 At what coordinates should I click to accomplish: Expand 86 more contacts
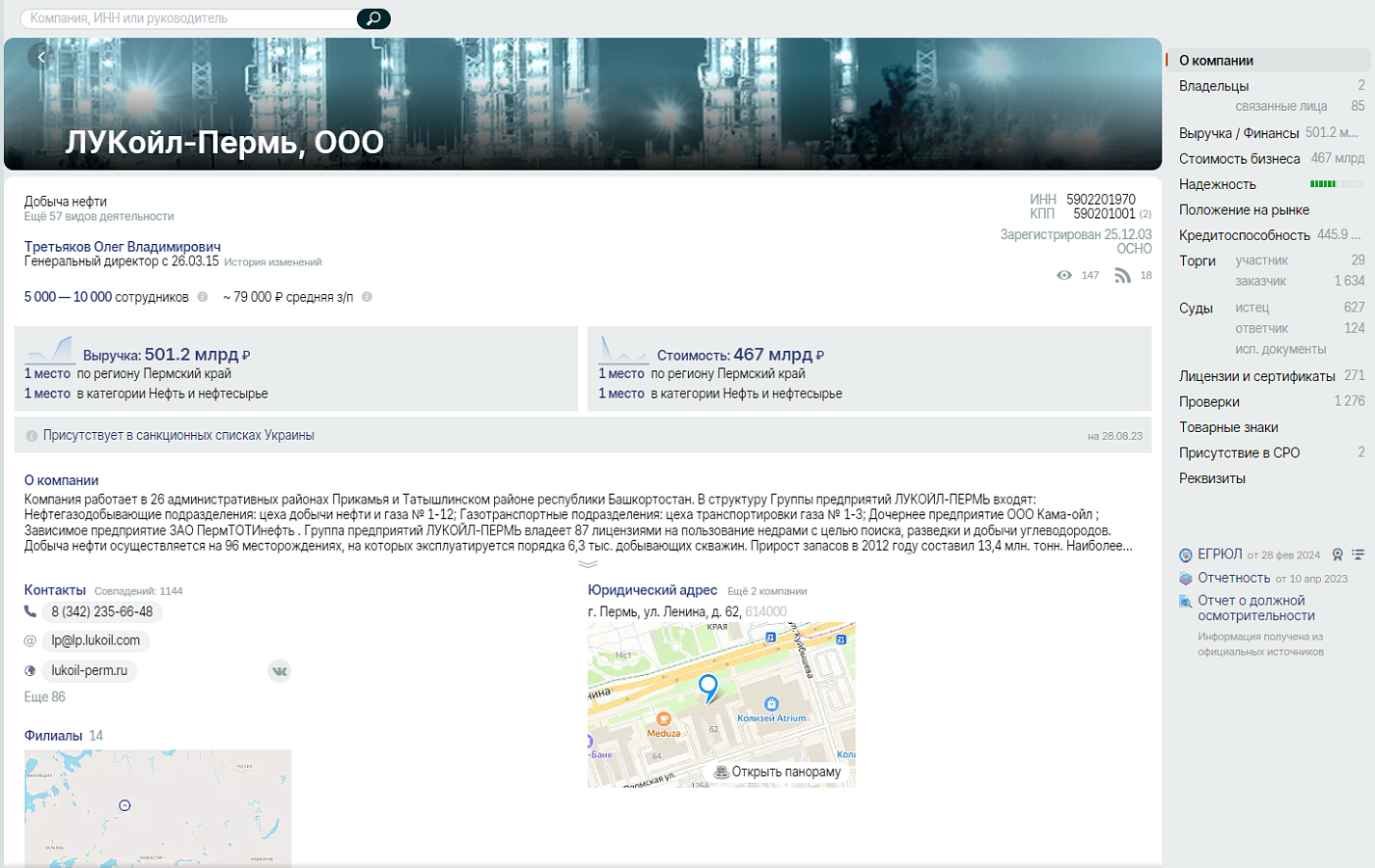(x=44, y=696)
